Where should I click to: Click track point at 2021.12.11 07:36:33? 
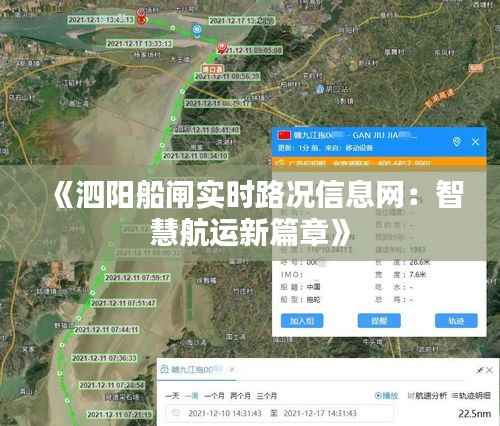click(x=62, y=345)
